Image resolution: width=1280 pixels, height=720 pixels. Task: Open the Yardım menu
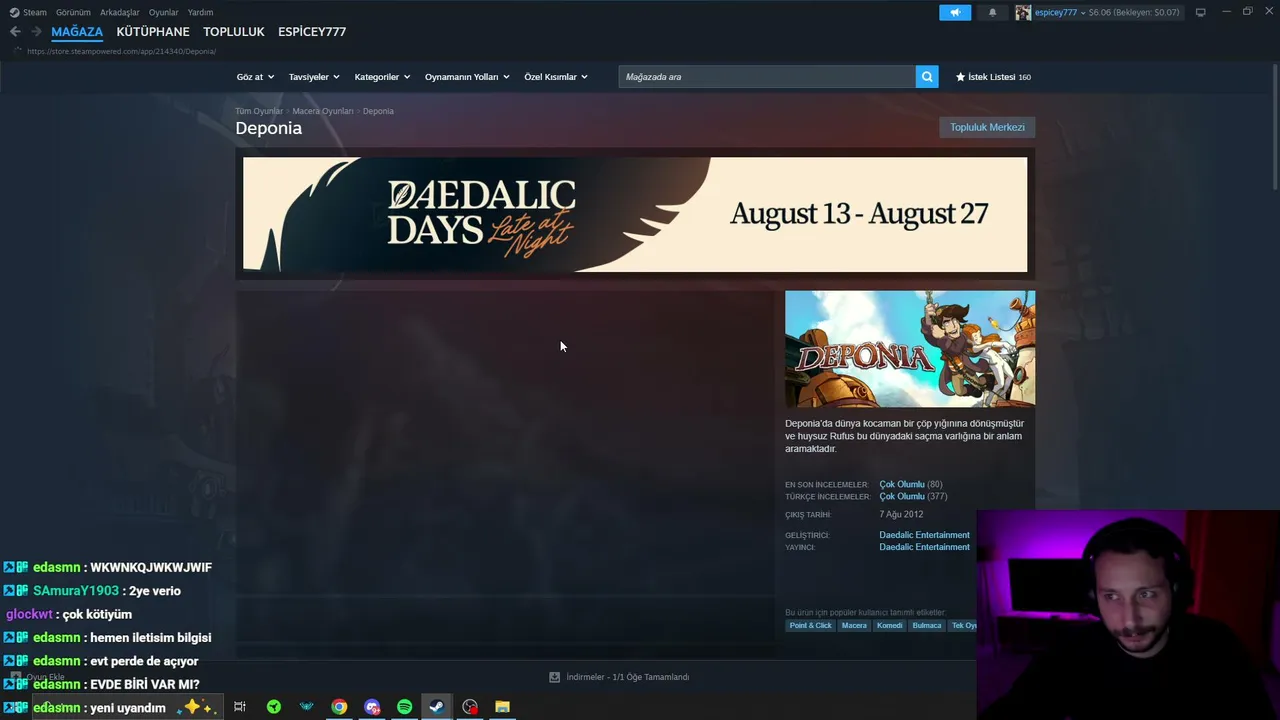pyautogui.click(x=200, y=13)
